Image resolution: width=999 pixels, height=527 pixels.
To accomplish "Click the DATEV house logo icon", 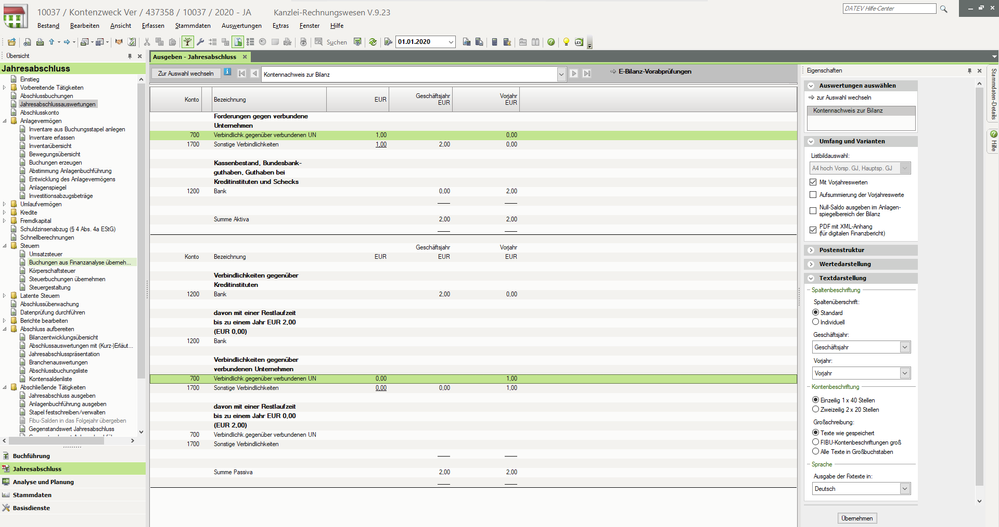I will (15, 16).
